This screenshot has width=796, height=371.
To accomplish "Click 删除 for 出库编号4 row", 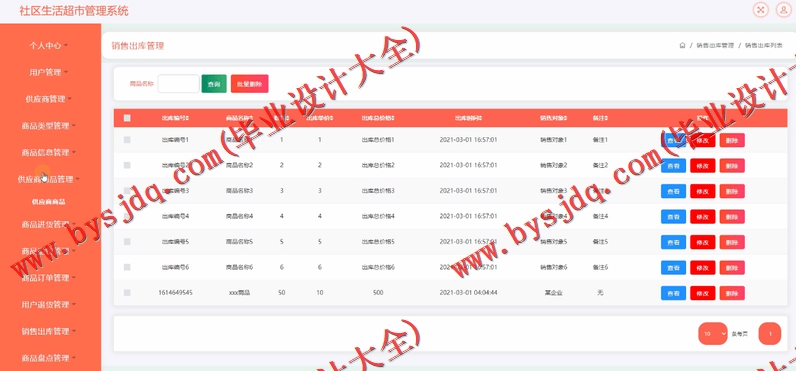I will [x=732, y=217].
